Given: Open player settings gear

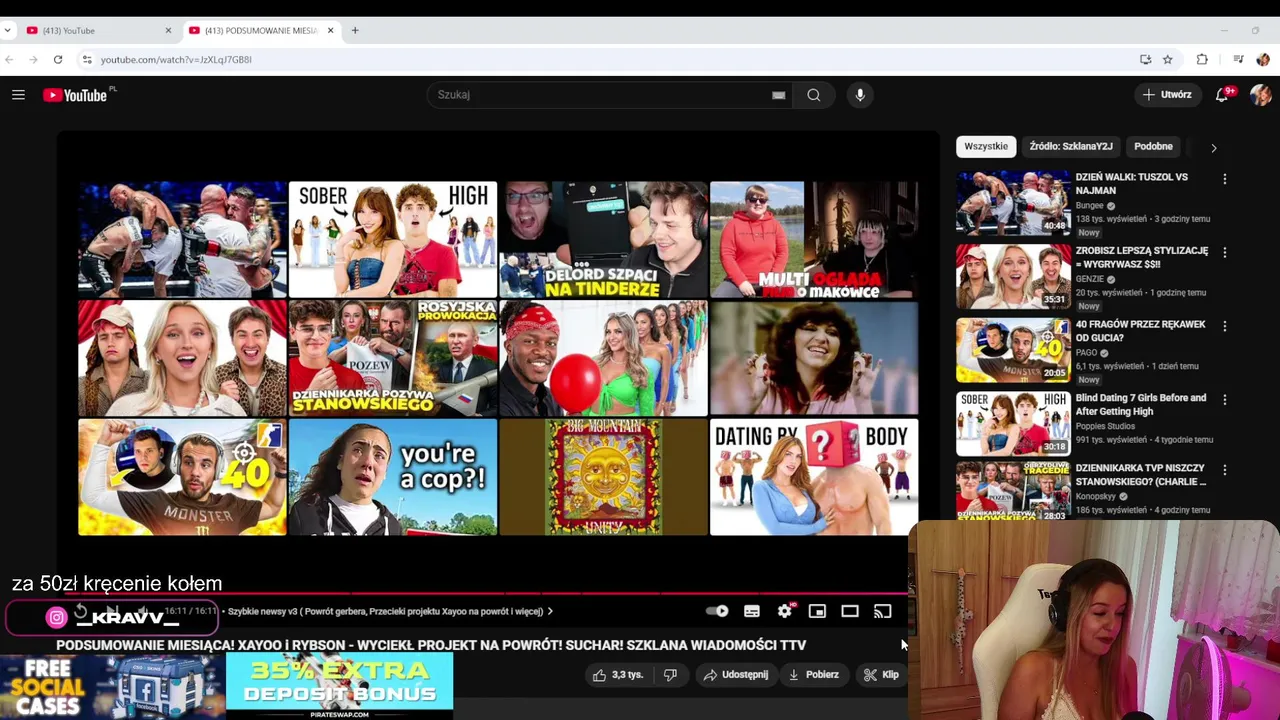Looking at the screenshot, I should (785, 611).
